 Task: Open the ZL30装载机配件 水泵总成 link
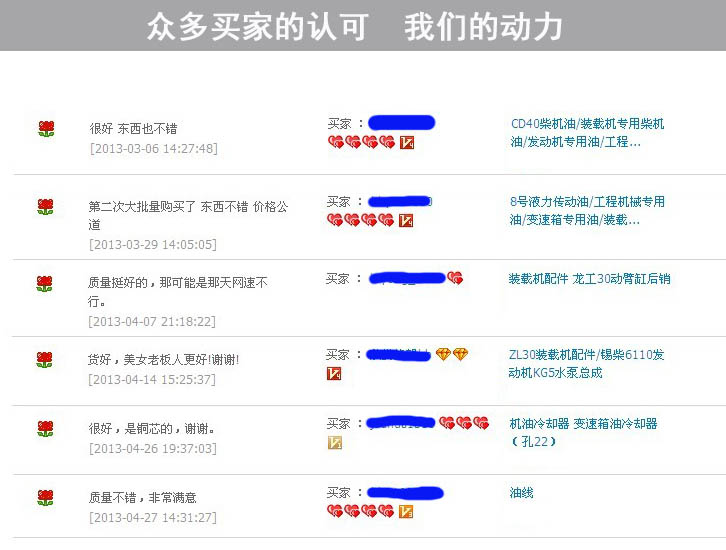pyautogui.click(x=586, y=364)
